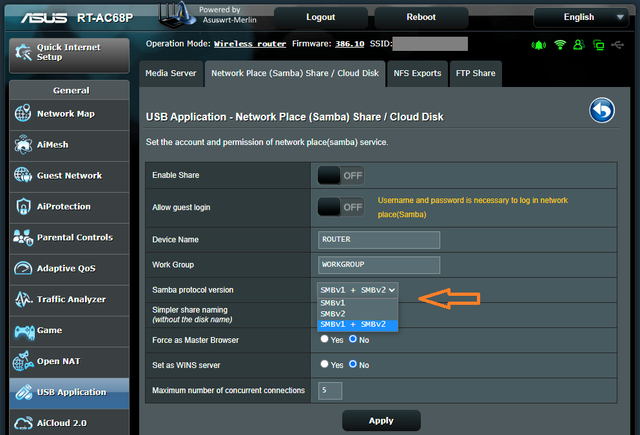Viewport: 640px width, 435px height.
Task: Click the Guest Network icon
Action: [23, 175]
